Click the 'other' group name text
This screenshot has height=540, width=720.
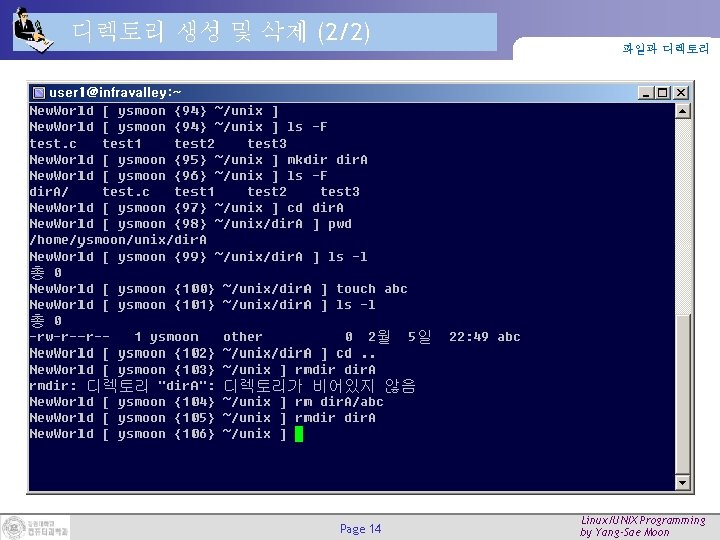(243, 337)
